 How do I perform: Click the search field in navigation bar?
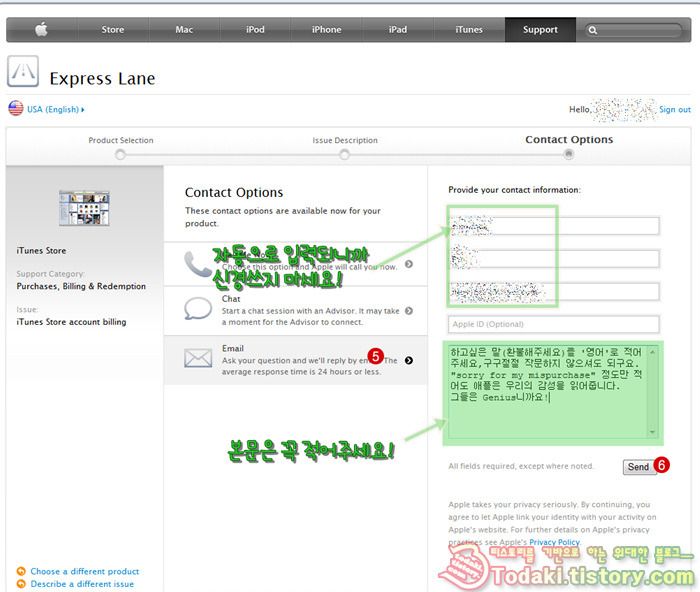click(633, 30)
